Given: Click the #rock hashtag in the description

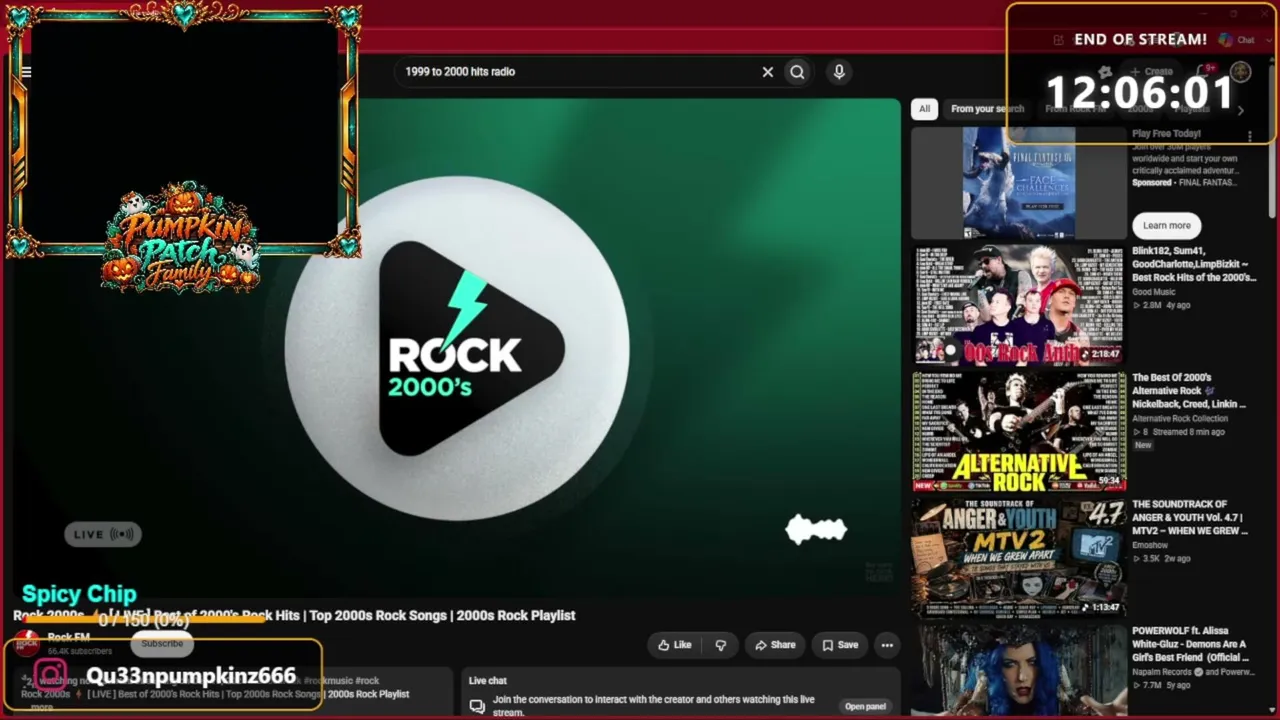Looking at the screenshot, I should (x=367, y=681).
